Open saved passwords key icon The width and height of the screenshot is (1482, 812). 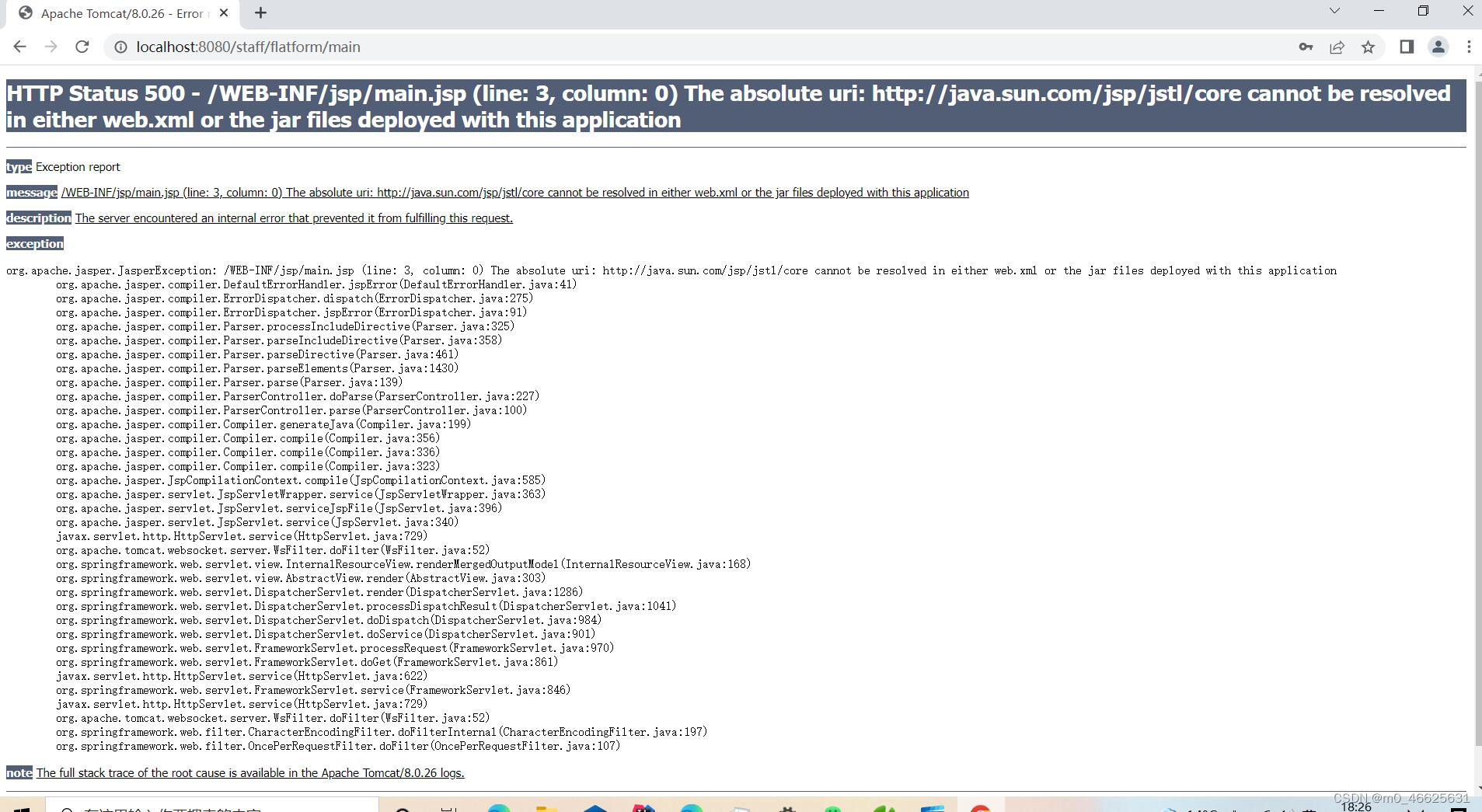(1306, 47)
